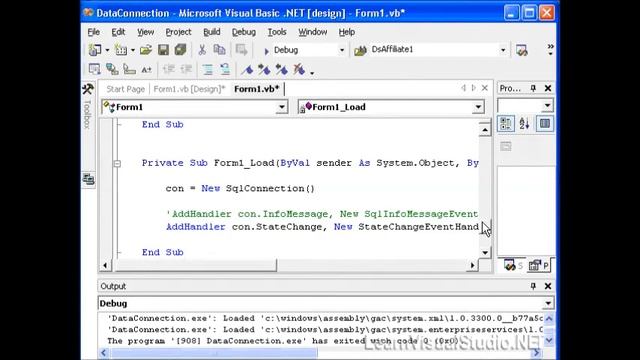Save Form1.vb with the floppy disk icon

pos(163,50)
